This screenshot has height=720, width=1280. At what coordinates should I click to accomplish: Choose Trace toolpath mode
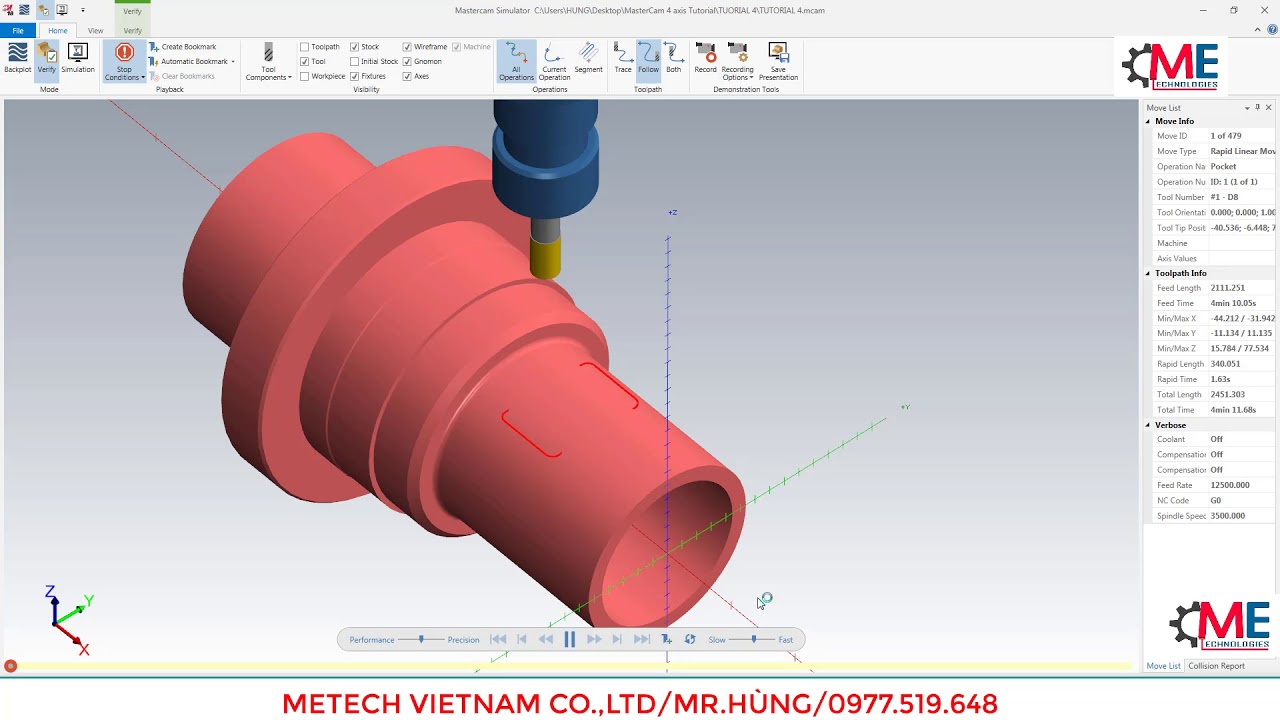(x=623, y=58)
